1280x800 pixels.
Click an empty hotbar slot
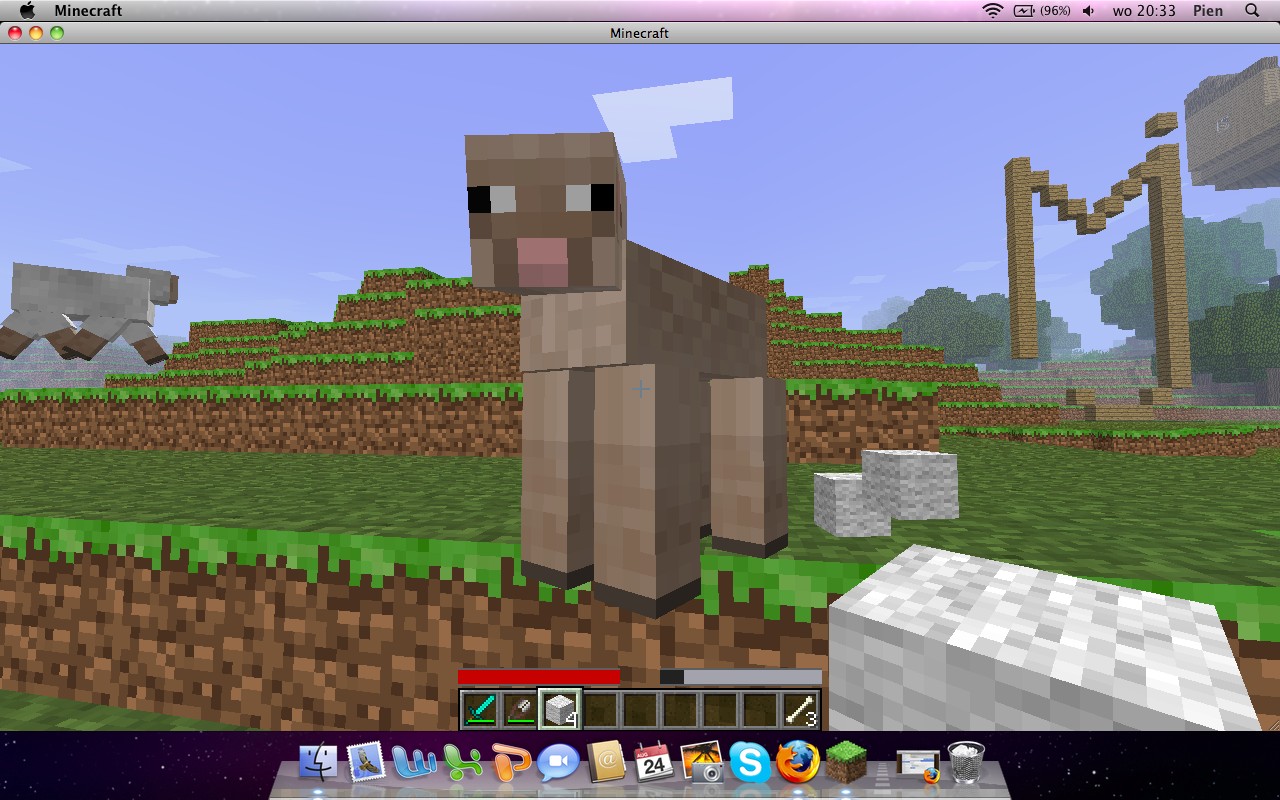[x=640, y=710]
